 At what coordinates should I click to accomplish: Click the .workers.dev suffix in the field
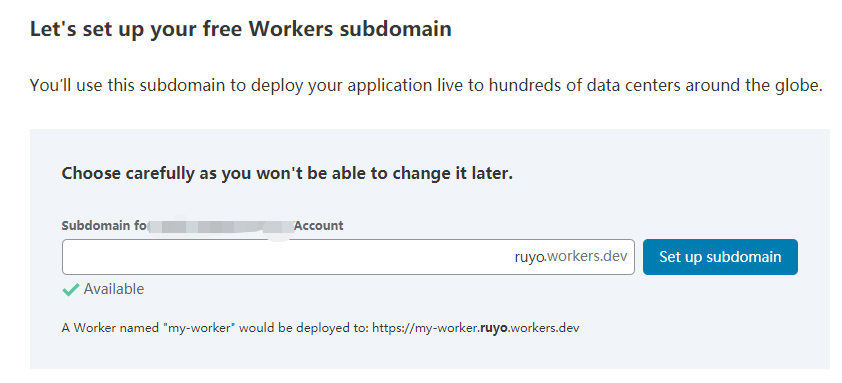[586, 256]
